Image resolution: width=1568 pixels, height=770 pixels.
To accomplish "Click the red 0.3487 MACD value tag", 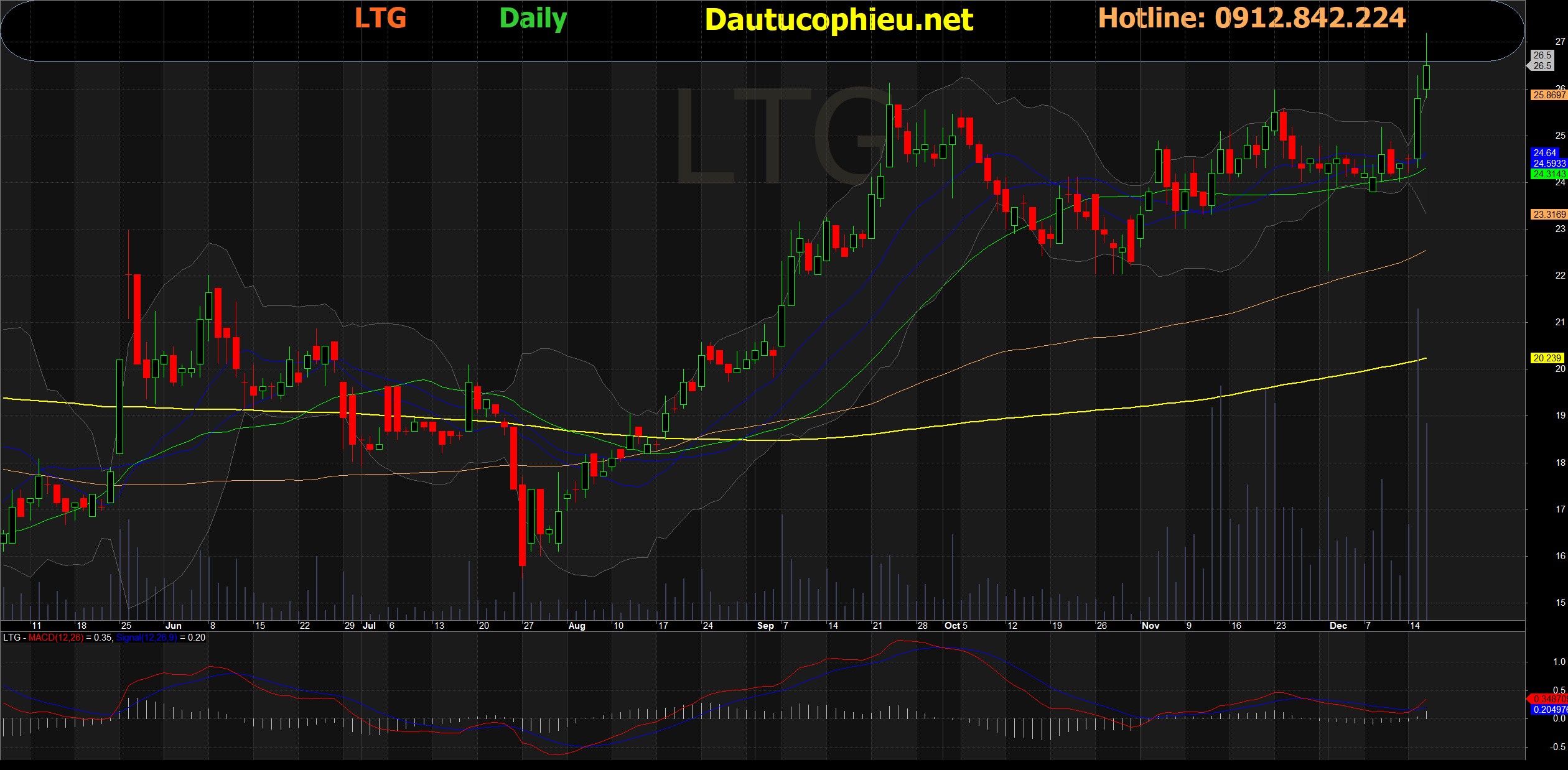I will point(1549,699).
